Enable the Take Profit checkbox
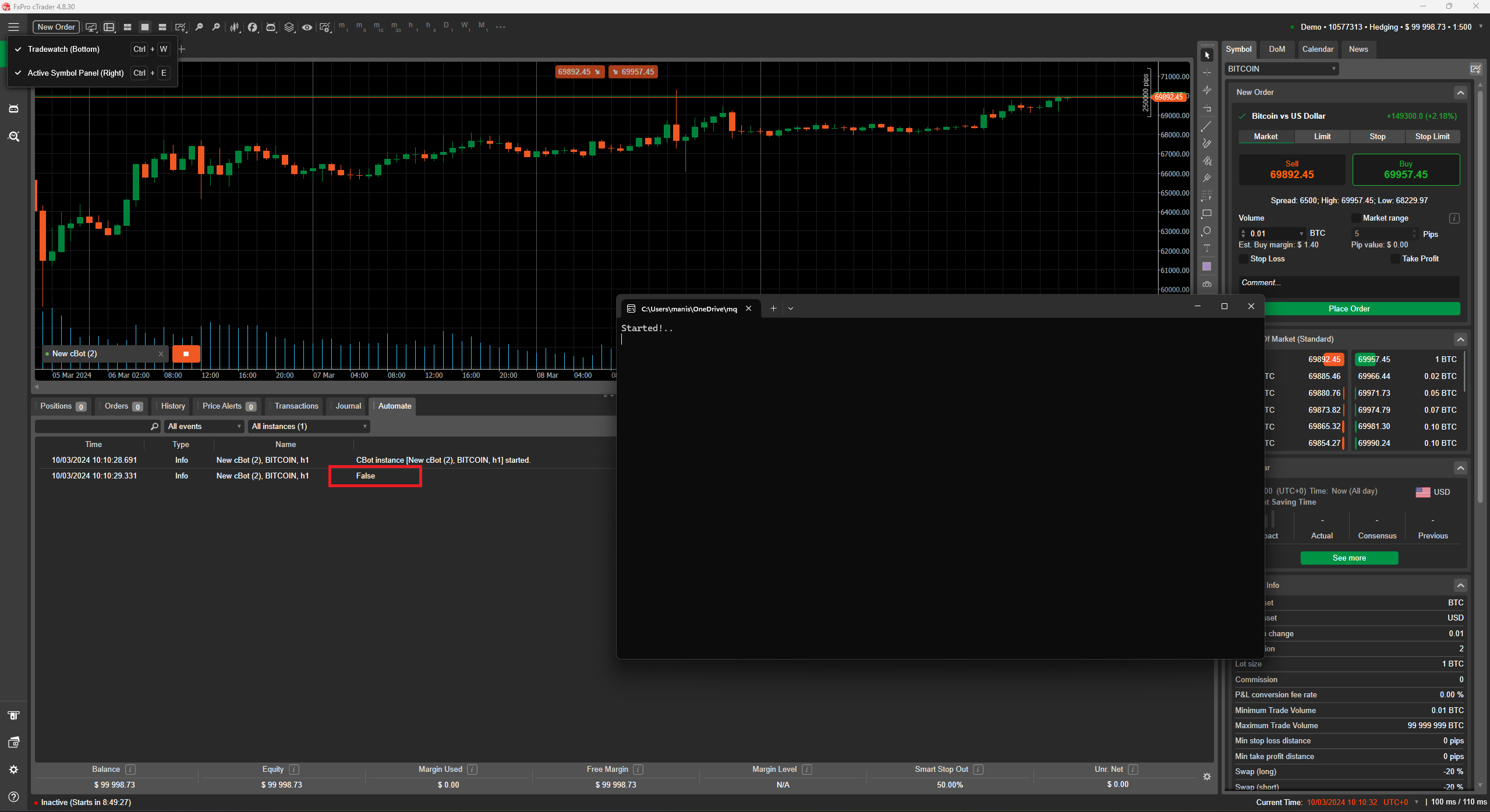The image size is (1490, 812). [1395, 258]
